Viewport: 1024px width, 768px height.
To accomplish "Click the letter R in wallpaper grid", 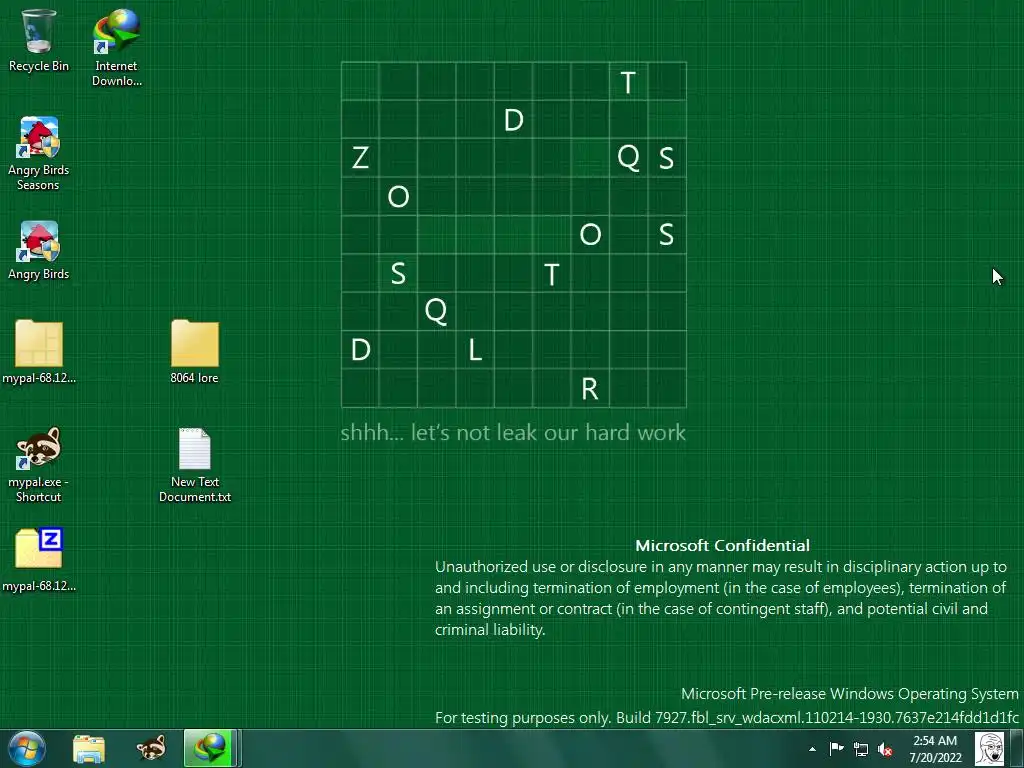I will (589, 389).
